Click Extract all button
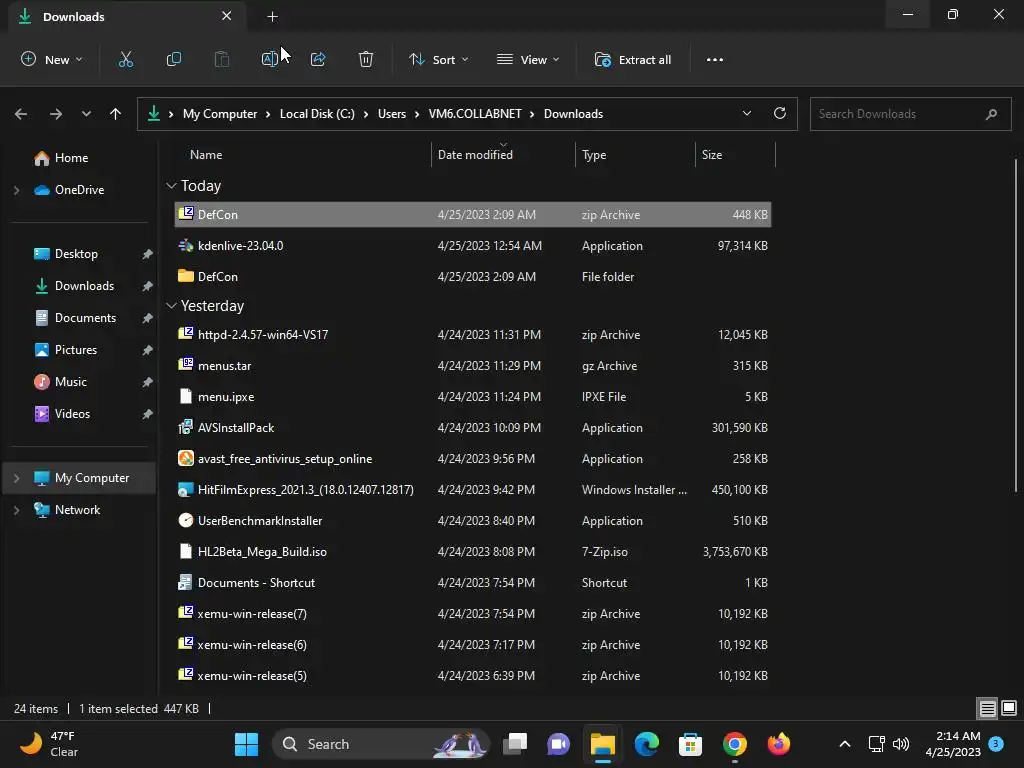Viewport: 1024px width, 768px height. [633, 59]
